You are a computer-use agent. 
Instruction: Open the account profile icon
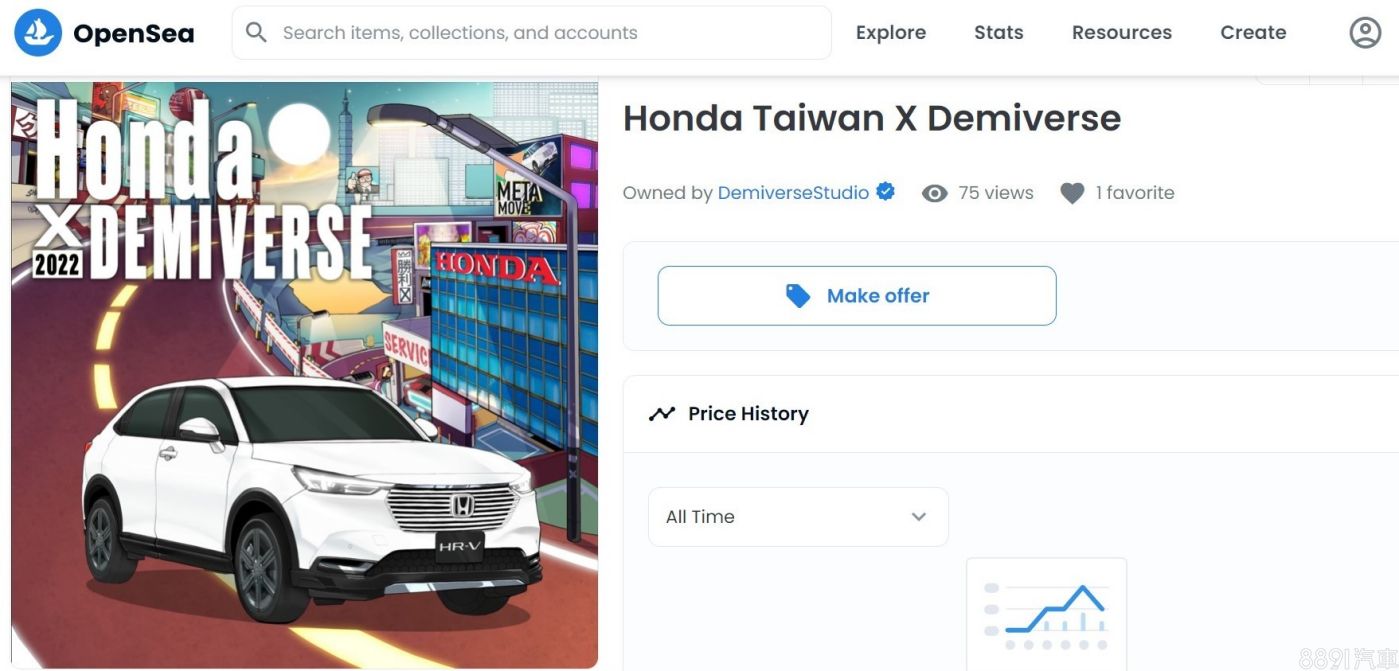pos(1365,33)
